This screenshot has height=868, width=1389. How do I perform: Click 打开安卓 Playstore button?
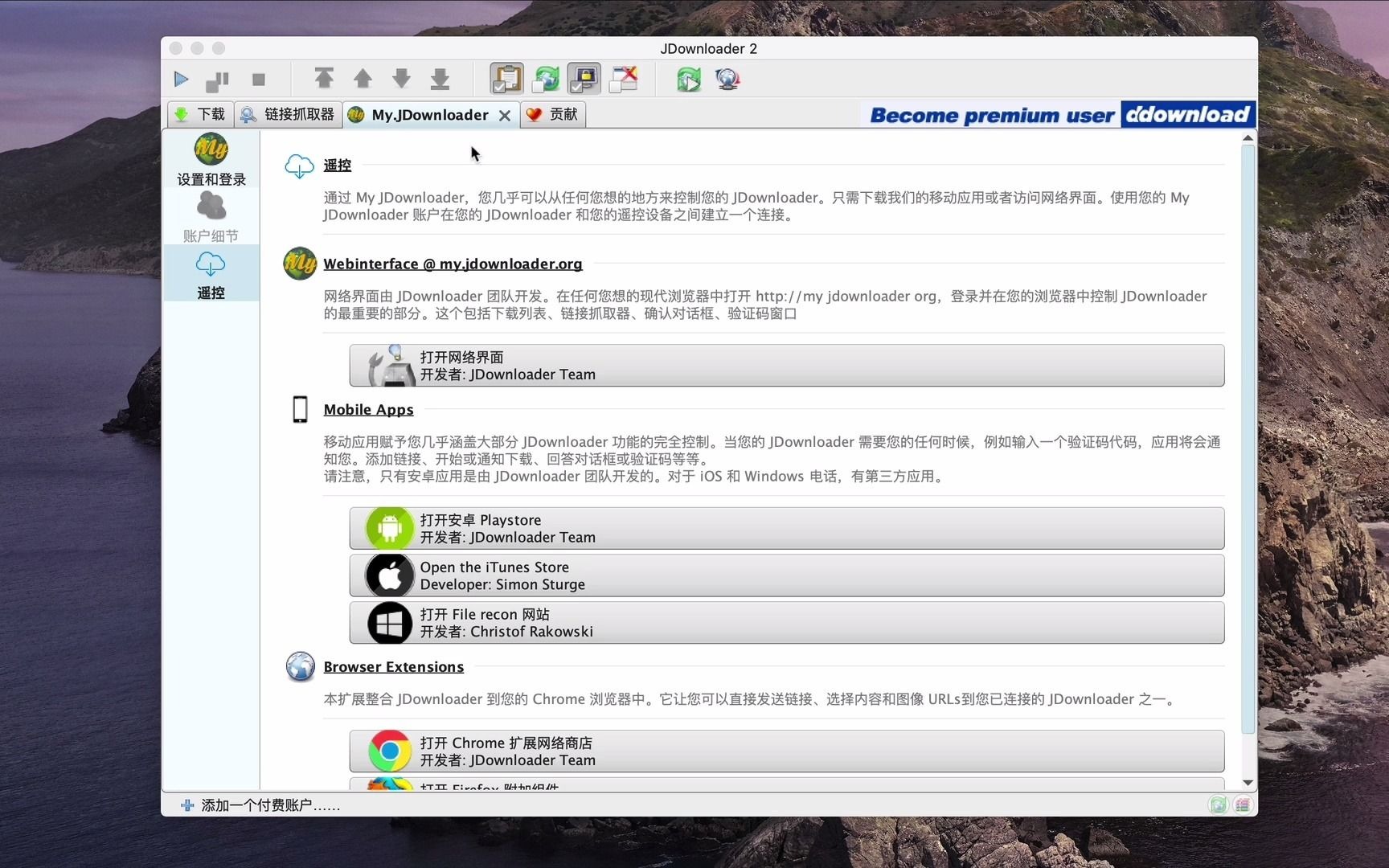click(787, 529)
